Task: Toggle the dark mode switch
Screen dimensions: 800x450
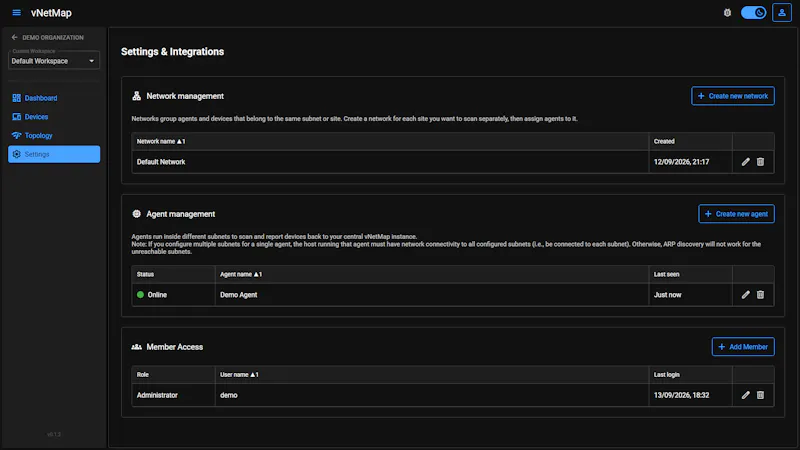Action: [754, 13]
